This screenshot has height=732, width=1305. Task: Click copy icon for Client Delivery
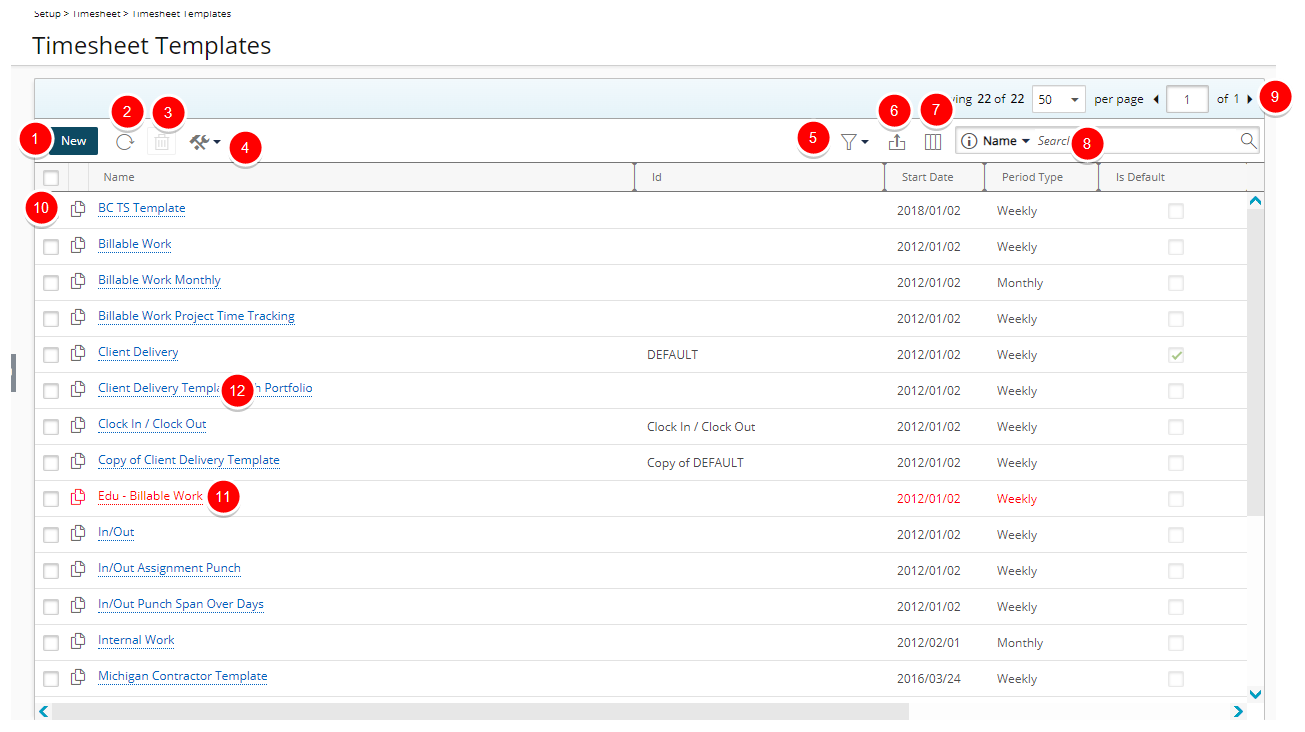click(x=78, y=352)
